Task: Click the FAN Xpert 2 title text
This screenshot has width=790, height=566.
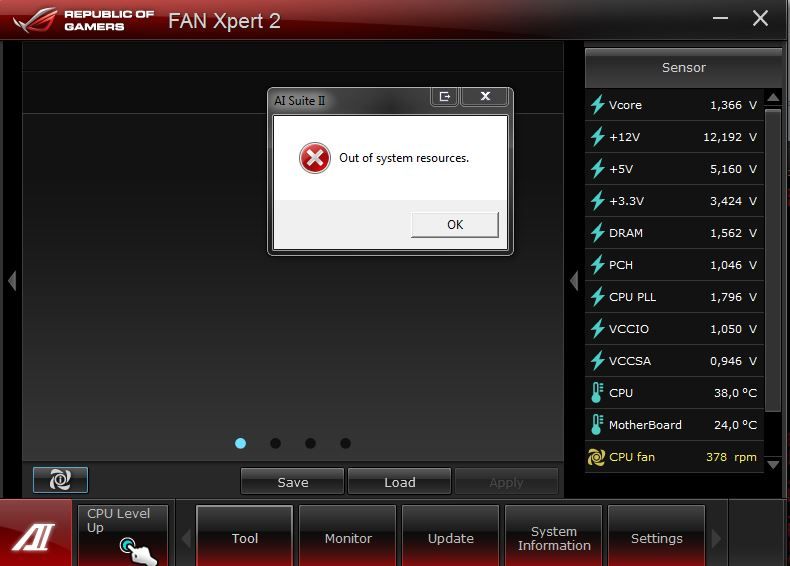Action: 224,21
